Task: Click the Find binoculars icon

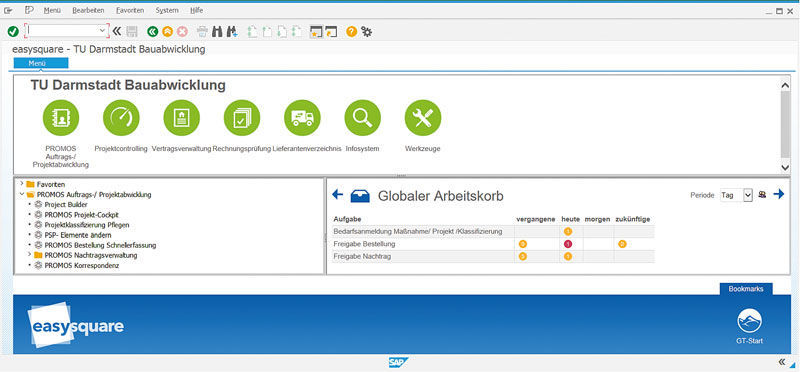Action: tap(217, 32)
